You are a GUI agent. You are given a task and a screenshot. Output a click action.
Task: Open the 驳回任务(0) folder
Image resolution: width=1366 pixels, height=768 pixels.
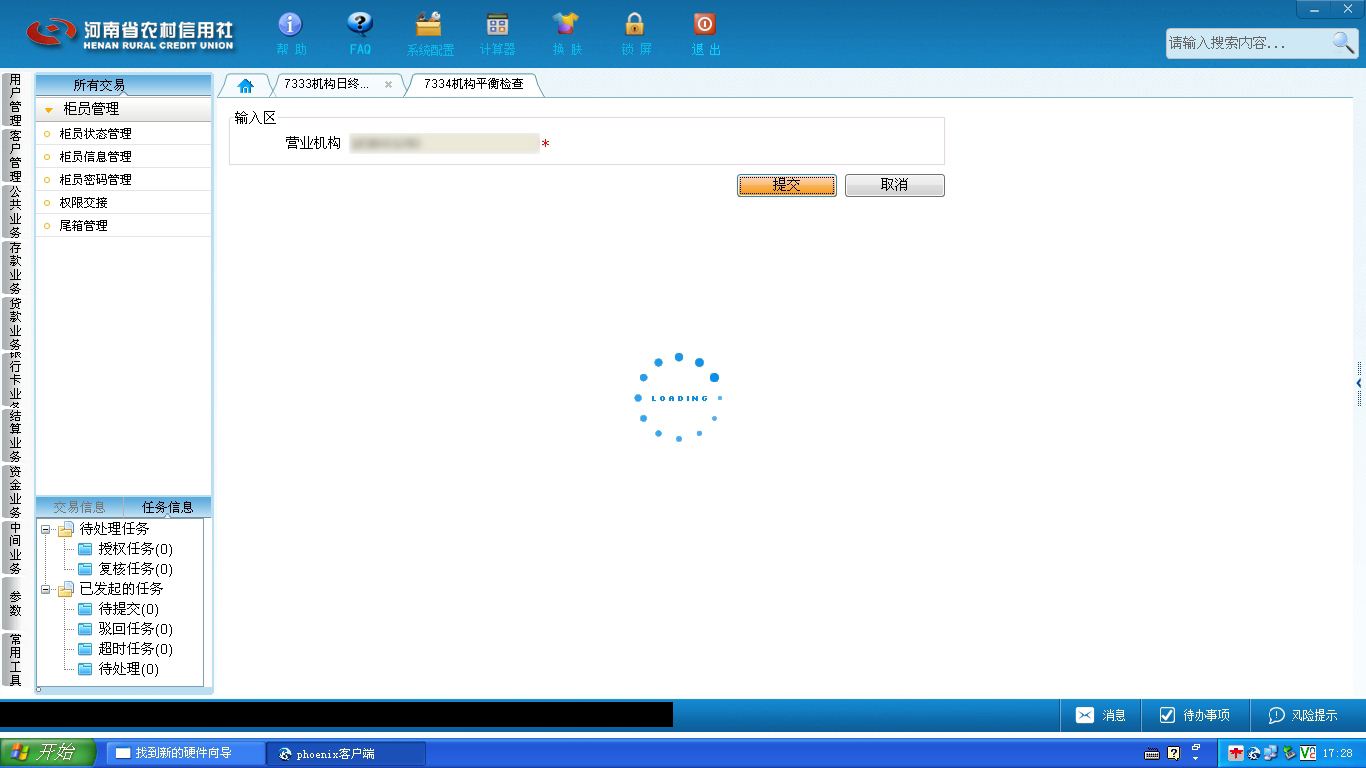click(x=125, y=629)
